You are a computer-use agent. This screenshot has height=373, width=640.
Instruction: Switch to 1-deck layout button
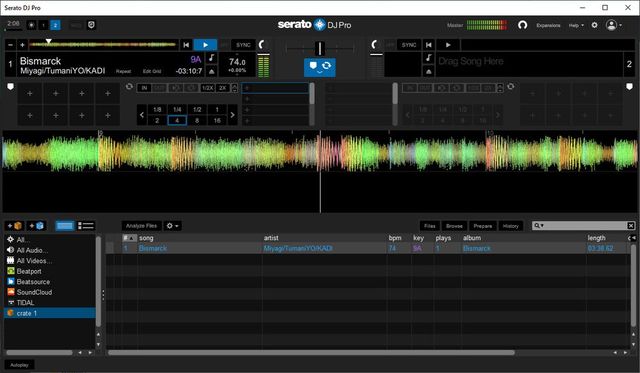(43, 25)
